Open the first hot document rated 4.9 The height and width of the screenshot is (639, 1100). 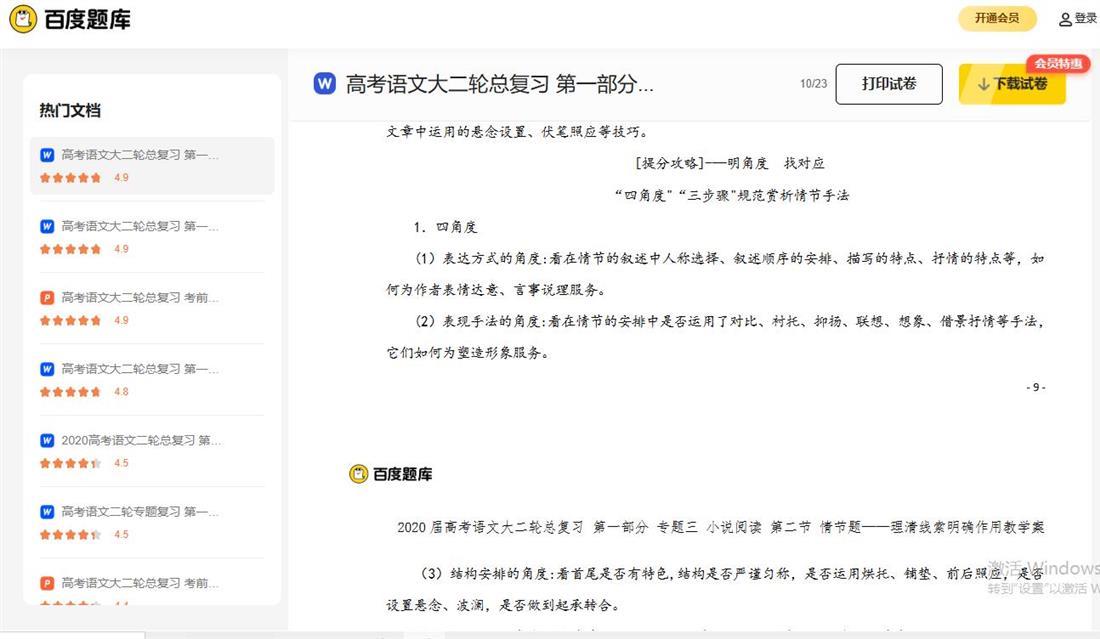pos(152,166)
